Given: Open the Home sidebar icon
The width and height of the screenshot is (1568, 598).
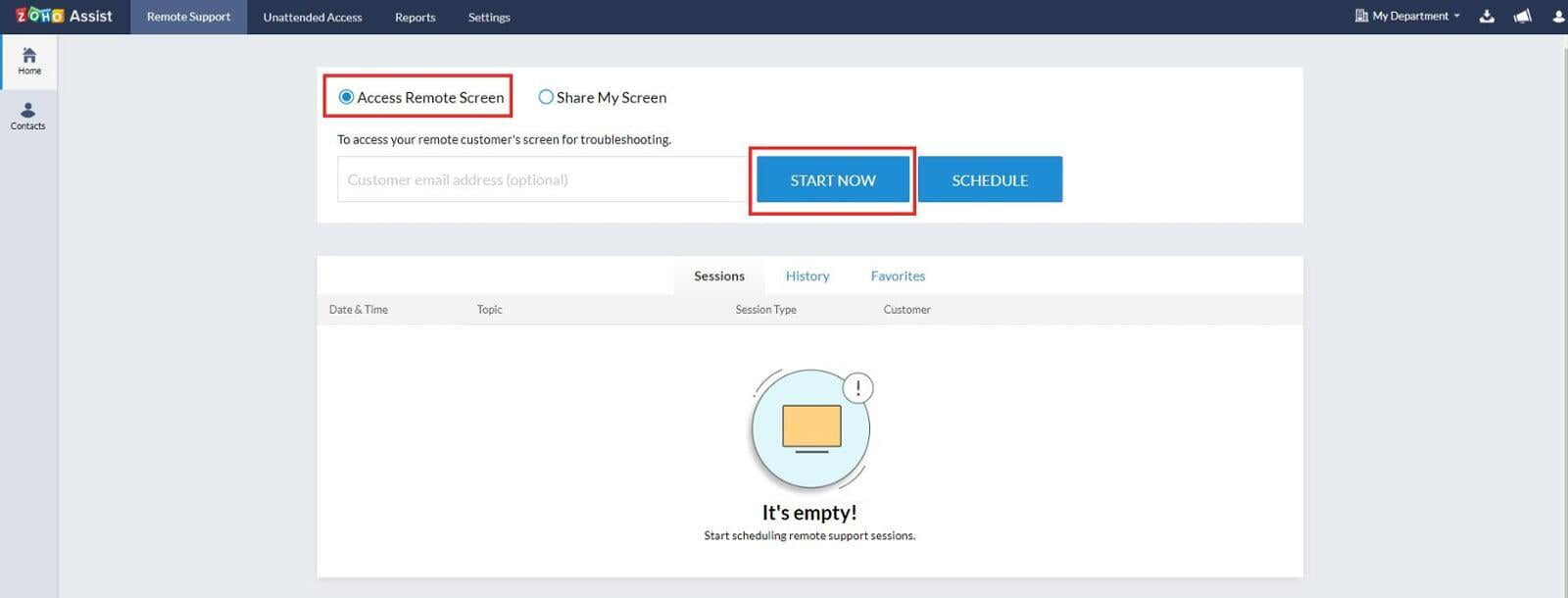Looking at the screenshot, I should click(x=29, y=61).
